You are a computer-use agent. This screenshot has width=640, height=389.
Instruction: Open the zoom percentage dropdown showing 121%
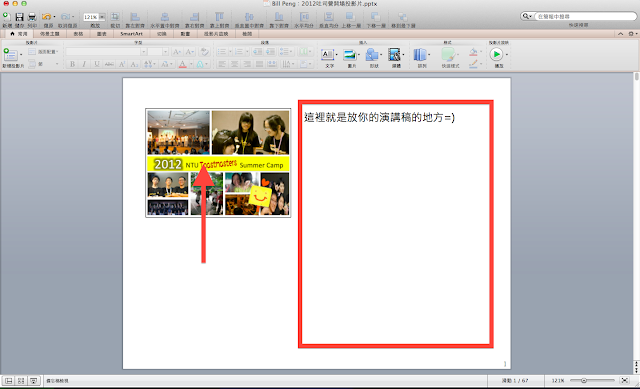click(x=102, y=17)
